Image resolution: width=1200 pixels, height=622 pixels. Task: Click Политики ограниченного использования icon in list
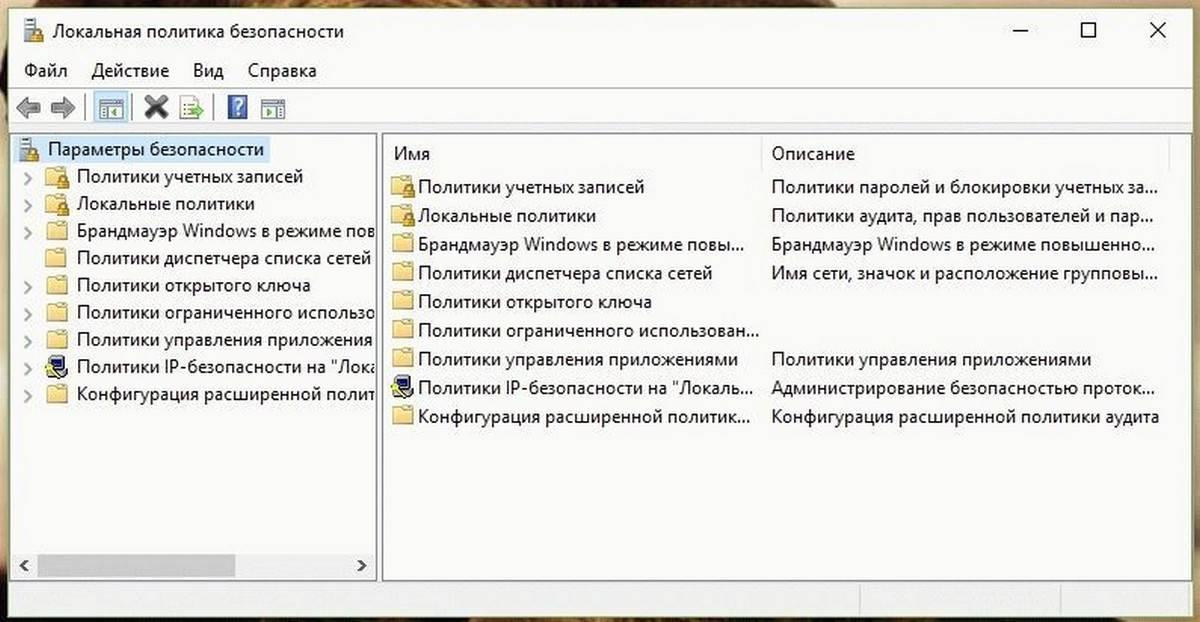(x=403, y=330)
